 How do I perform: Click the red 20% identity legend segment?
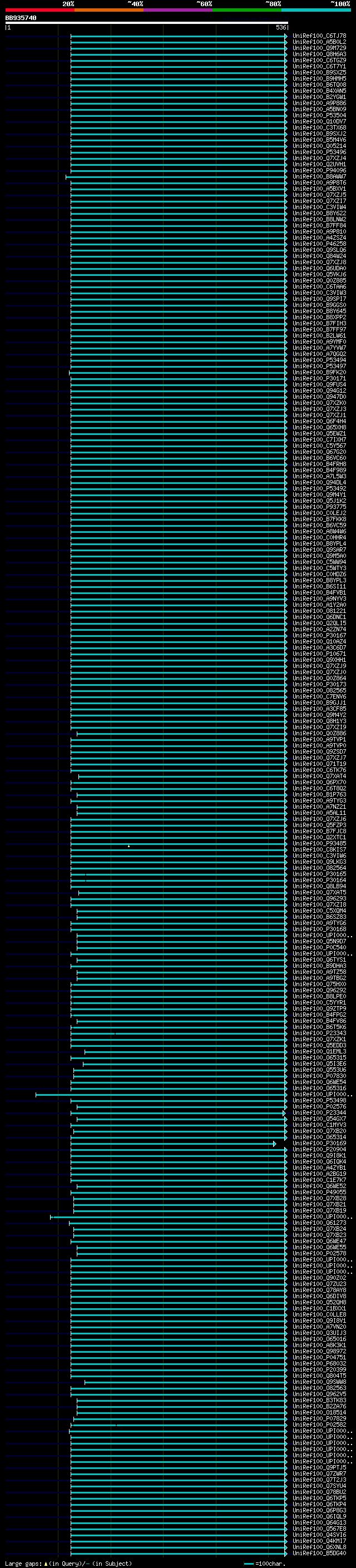[39, 10]
